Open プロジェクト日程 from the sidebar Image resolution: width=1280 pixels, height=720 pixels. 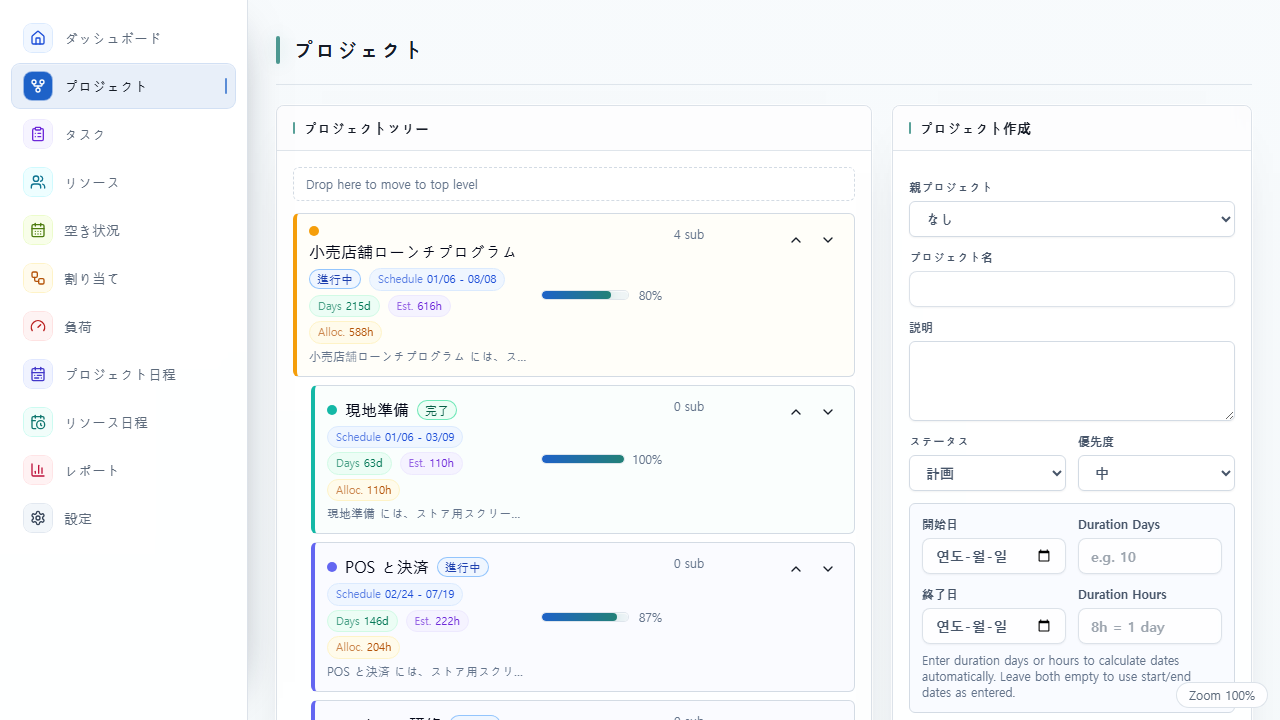coord(124,374)
